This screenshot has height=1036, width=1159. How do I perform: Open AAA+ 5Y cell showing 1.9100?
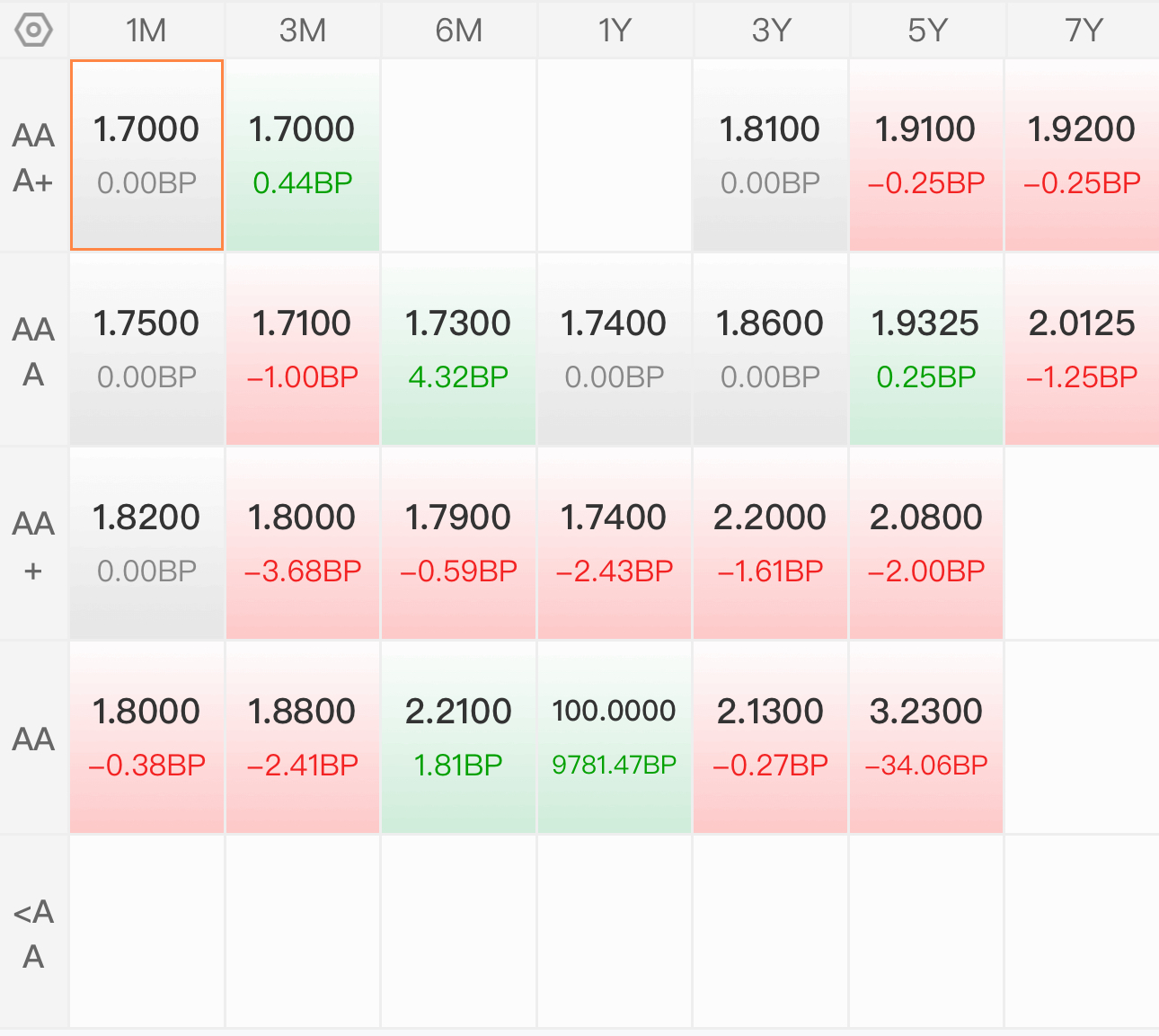926,155
